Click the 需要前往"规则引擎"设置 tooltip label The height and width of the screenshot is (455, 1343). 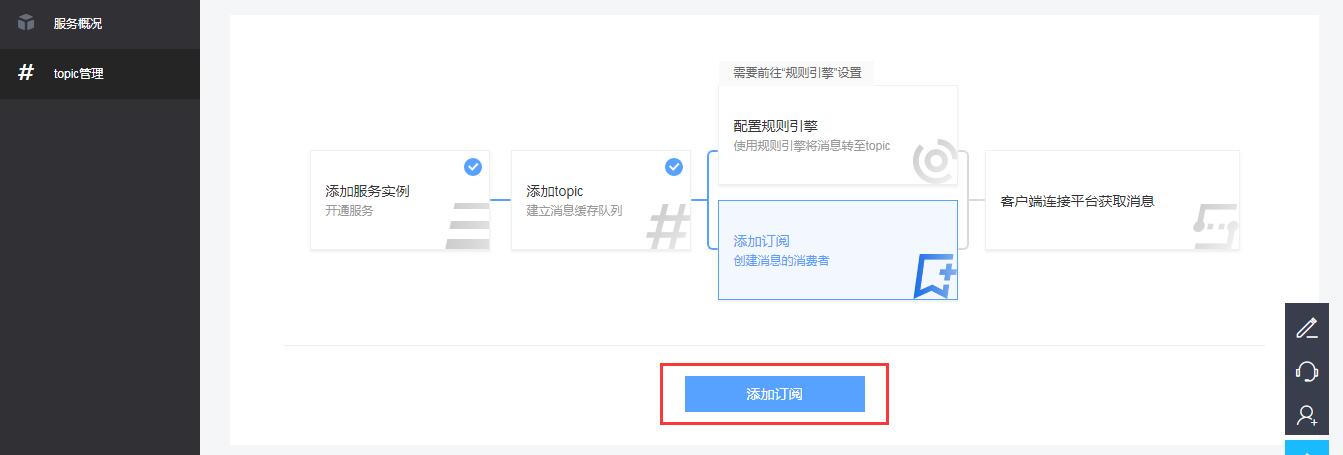797,73
